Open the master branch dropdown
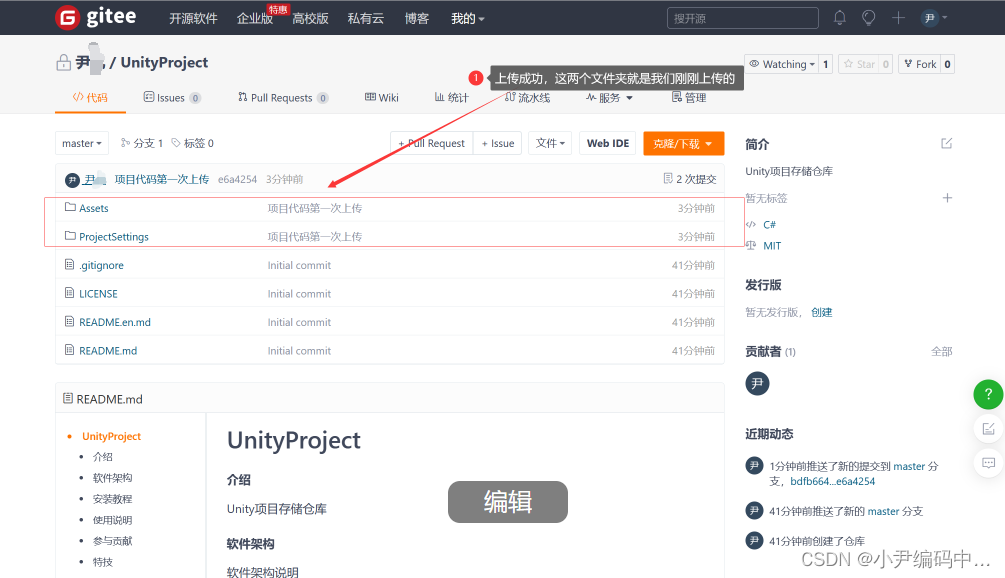Screen dimensions: 1005x578 coord(81,143)
